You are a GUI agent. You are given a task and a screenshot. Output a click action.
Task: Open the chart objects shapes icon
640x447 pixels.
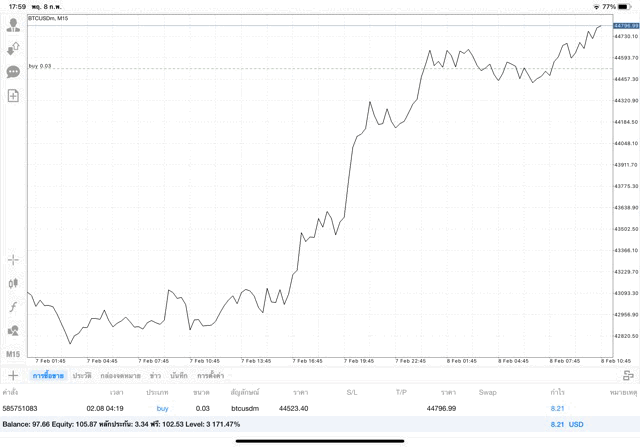pos(13,330)
